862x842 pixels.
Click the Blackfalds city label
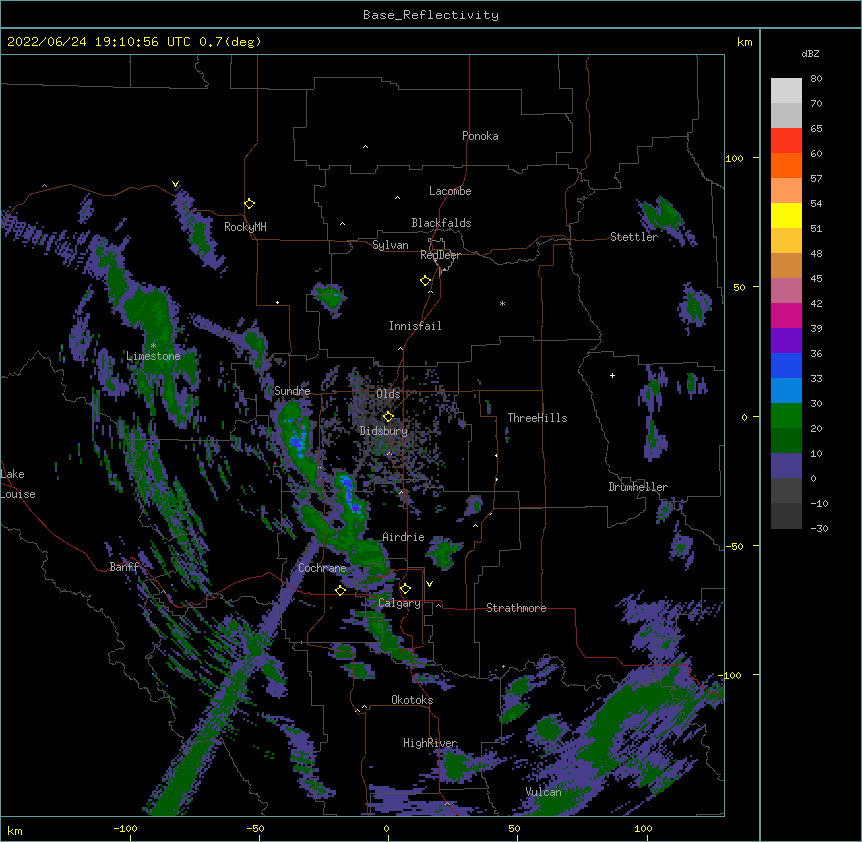coord(441,223)
